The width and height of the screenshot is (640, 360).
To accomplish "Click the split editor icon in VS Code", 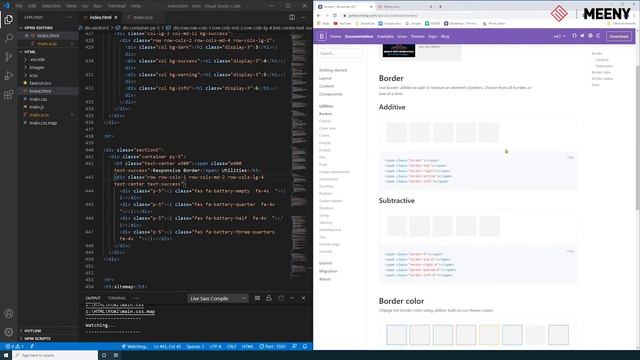I will point(292,18).
